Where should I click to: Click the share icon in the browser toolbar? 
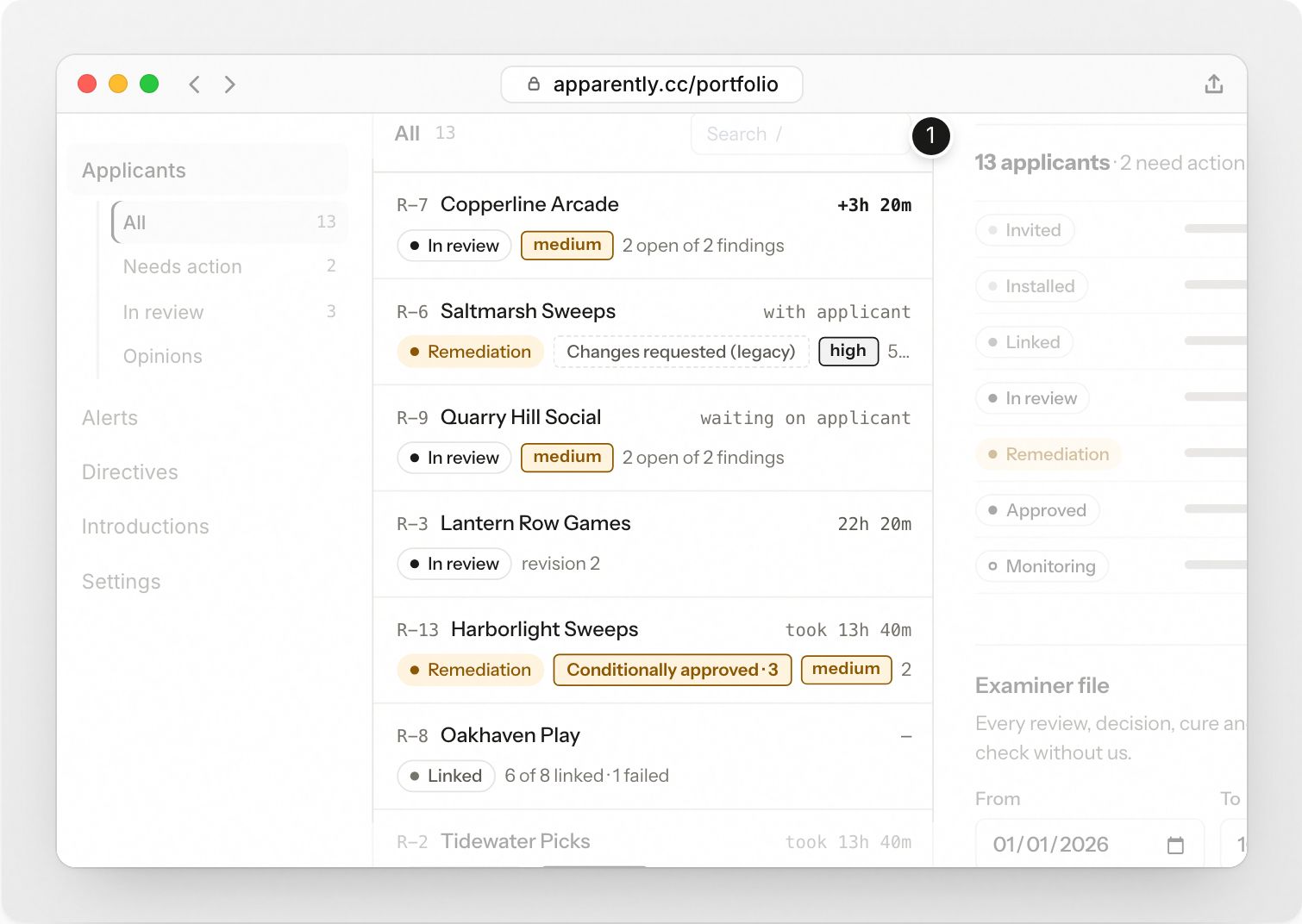tap(1213, 84)
